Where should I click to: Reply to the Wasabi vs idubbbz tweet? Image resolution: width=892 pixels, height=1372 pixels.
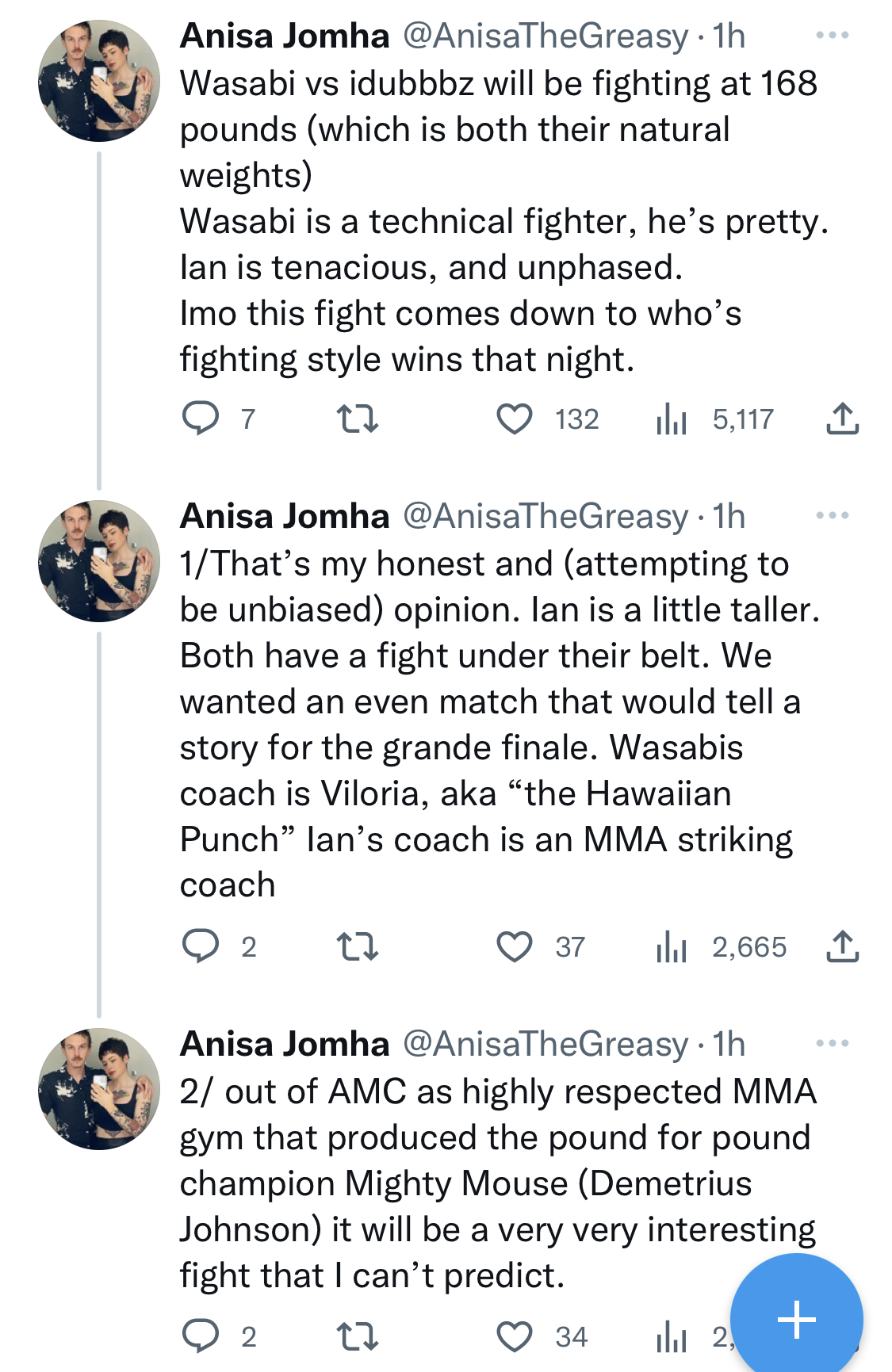[201, 418]
